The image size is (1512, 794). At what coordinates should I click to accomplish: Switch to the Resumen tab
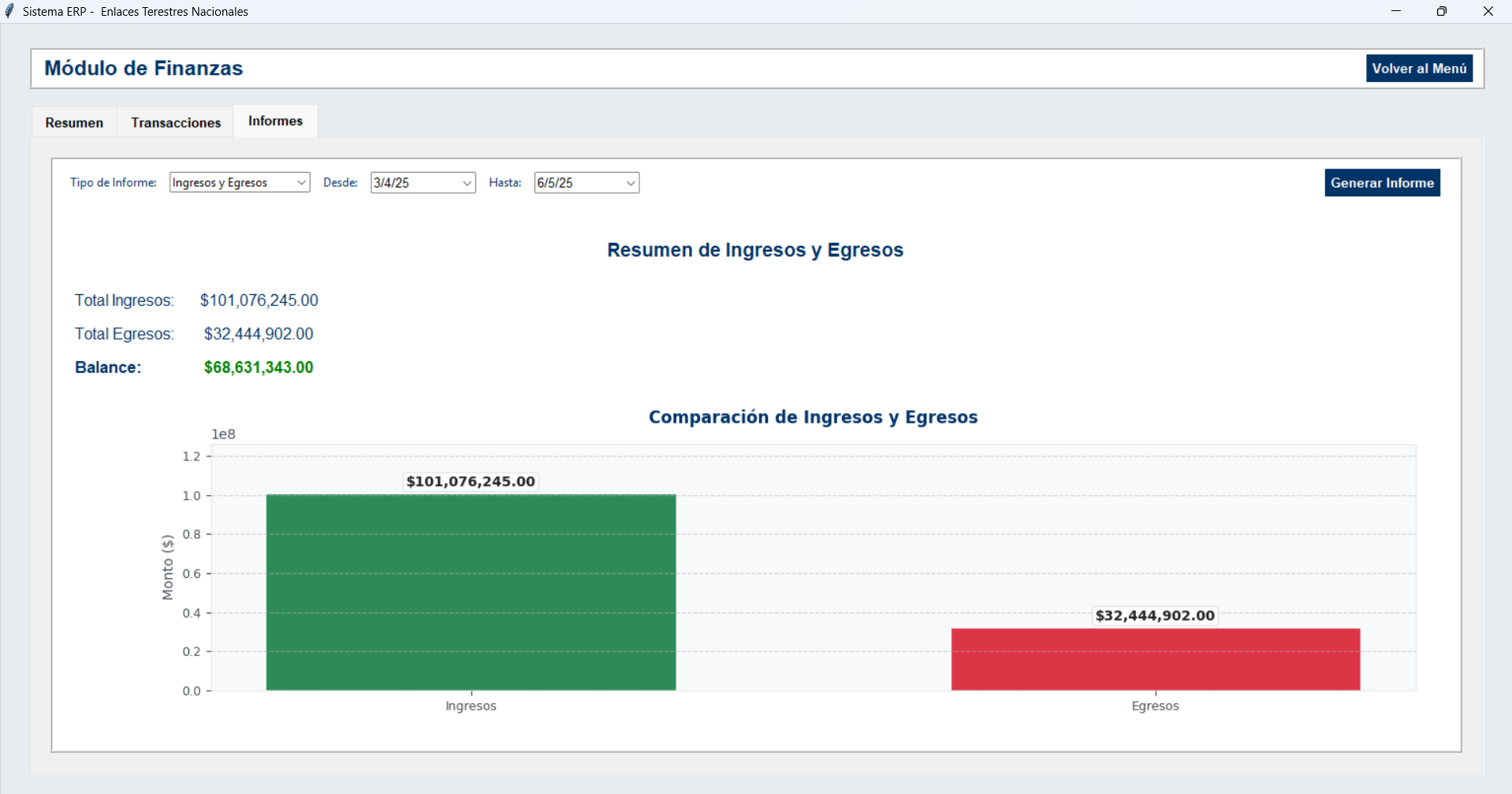point(74,122)
